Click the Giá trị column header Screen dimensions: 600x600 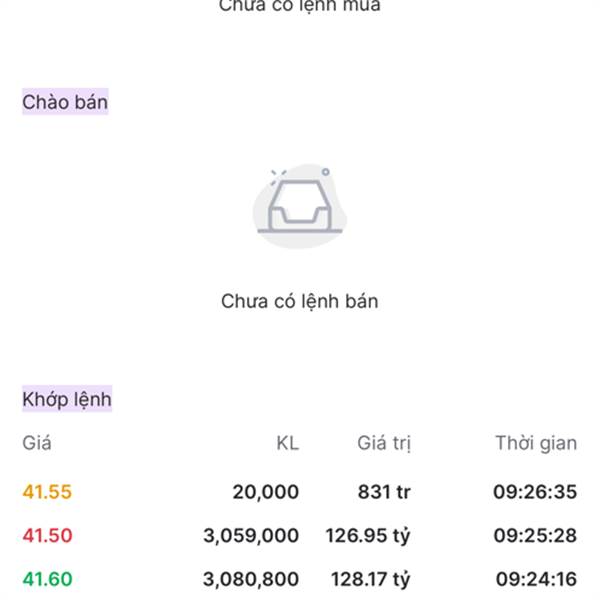(384, 443)
